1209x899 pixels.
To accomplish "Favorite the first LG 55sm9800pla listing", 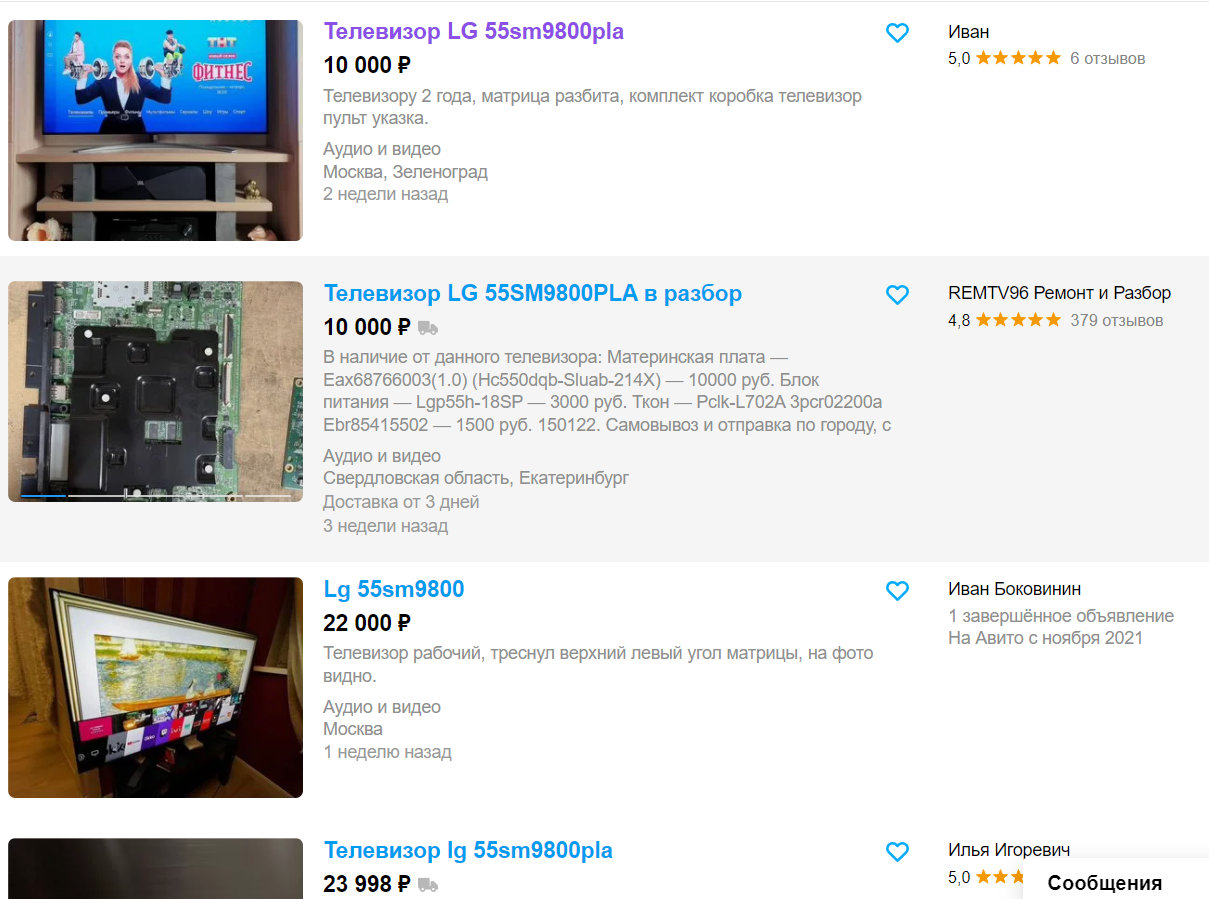I will [x=897, y=33].
